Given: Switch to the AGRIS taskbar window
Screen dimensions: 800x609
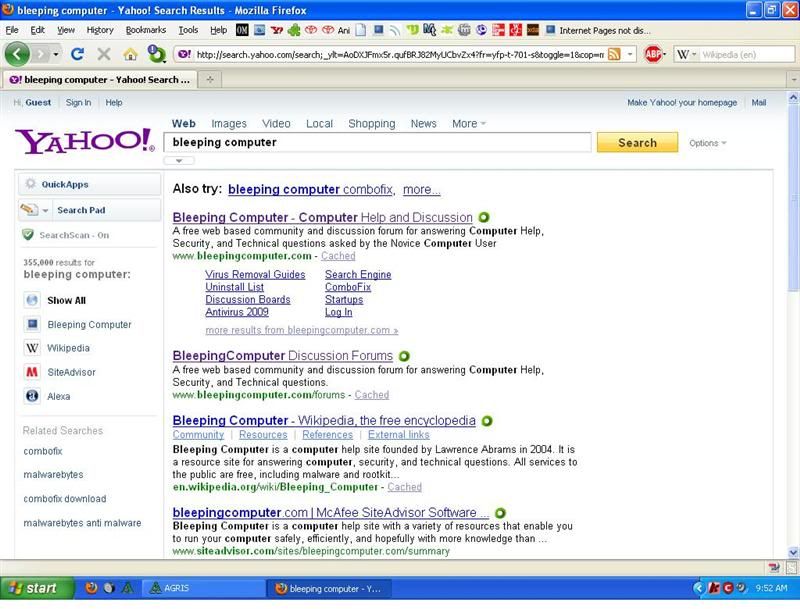Looking at the screenshot, I should pos(203,588).
